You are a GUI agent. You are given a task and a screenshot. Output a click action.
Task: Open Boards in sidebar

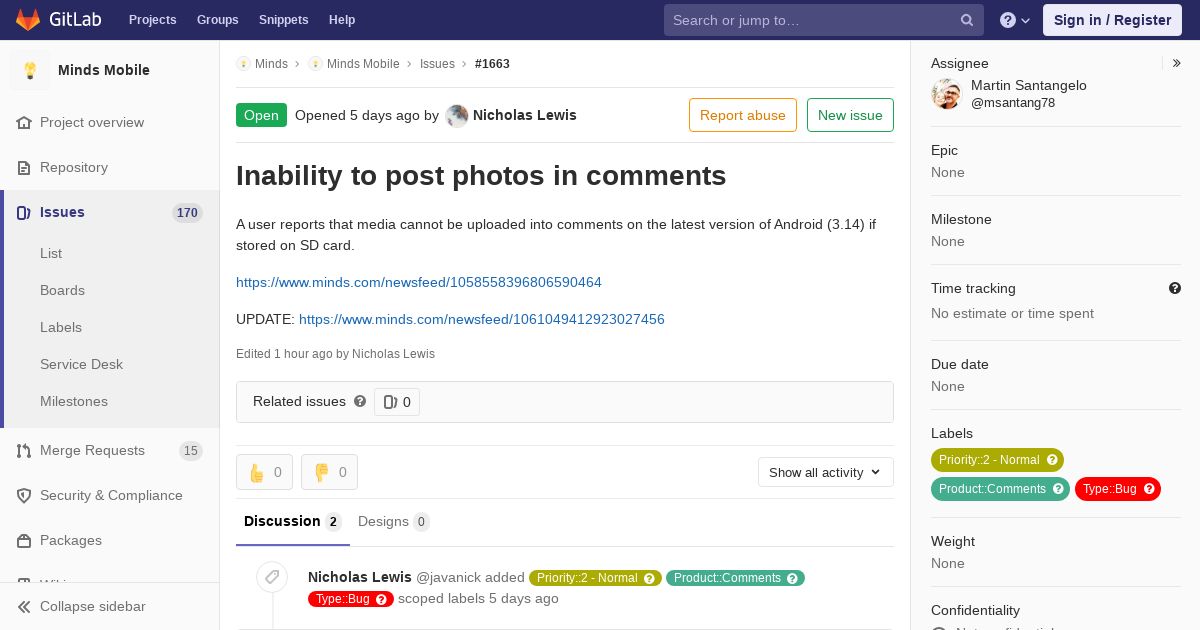click(62, 290)
